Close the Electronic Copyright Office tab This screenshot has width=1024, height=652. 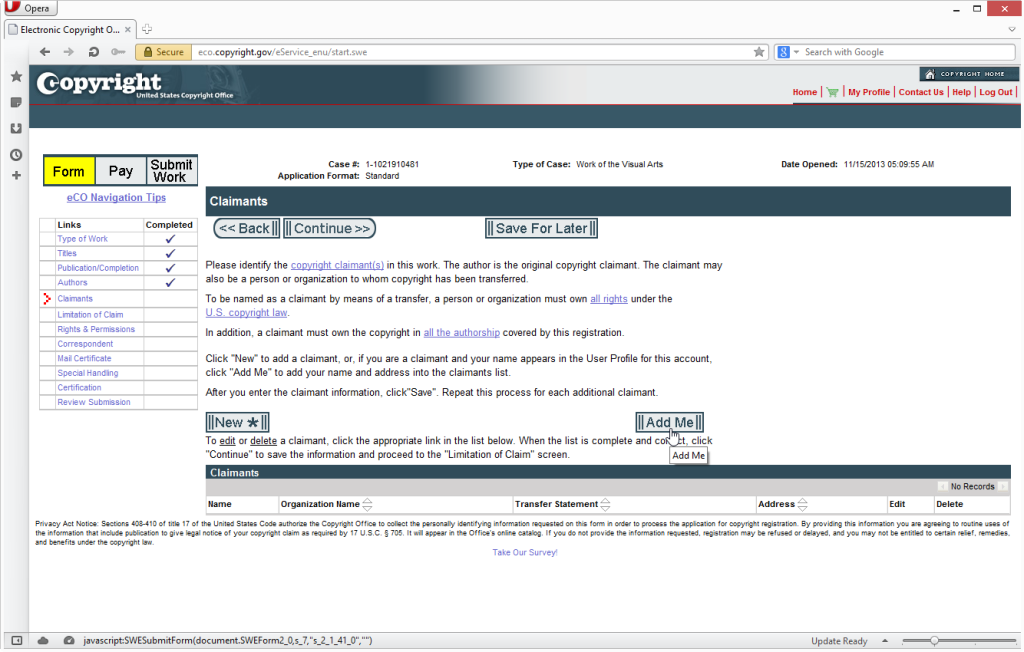[x=128, y=29]
